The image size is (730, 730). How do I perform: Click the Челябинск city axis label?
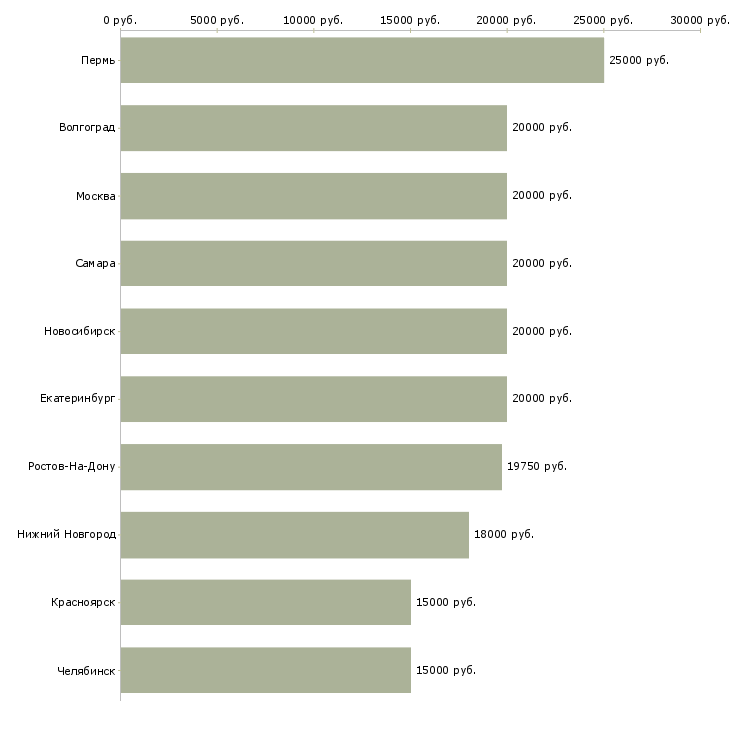point(87,670)
